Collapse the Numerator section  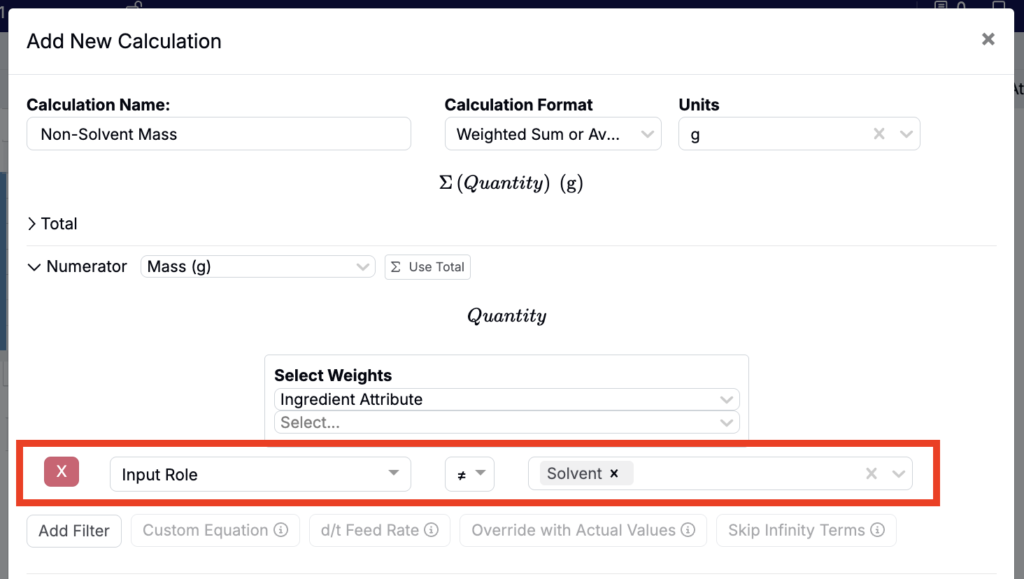[77, 266]
